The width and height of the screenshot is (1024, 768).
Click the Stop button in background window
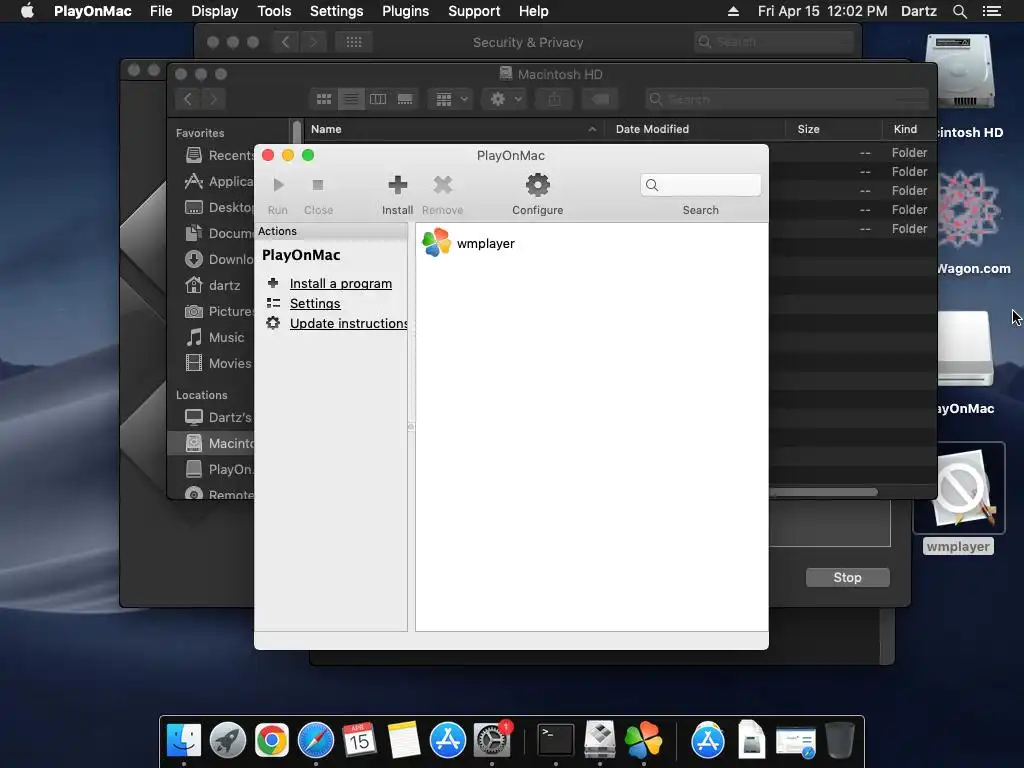point(848,577)
